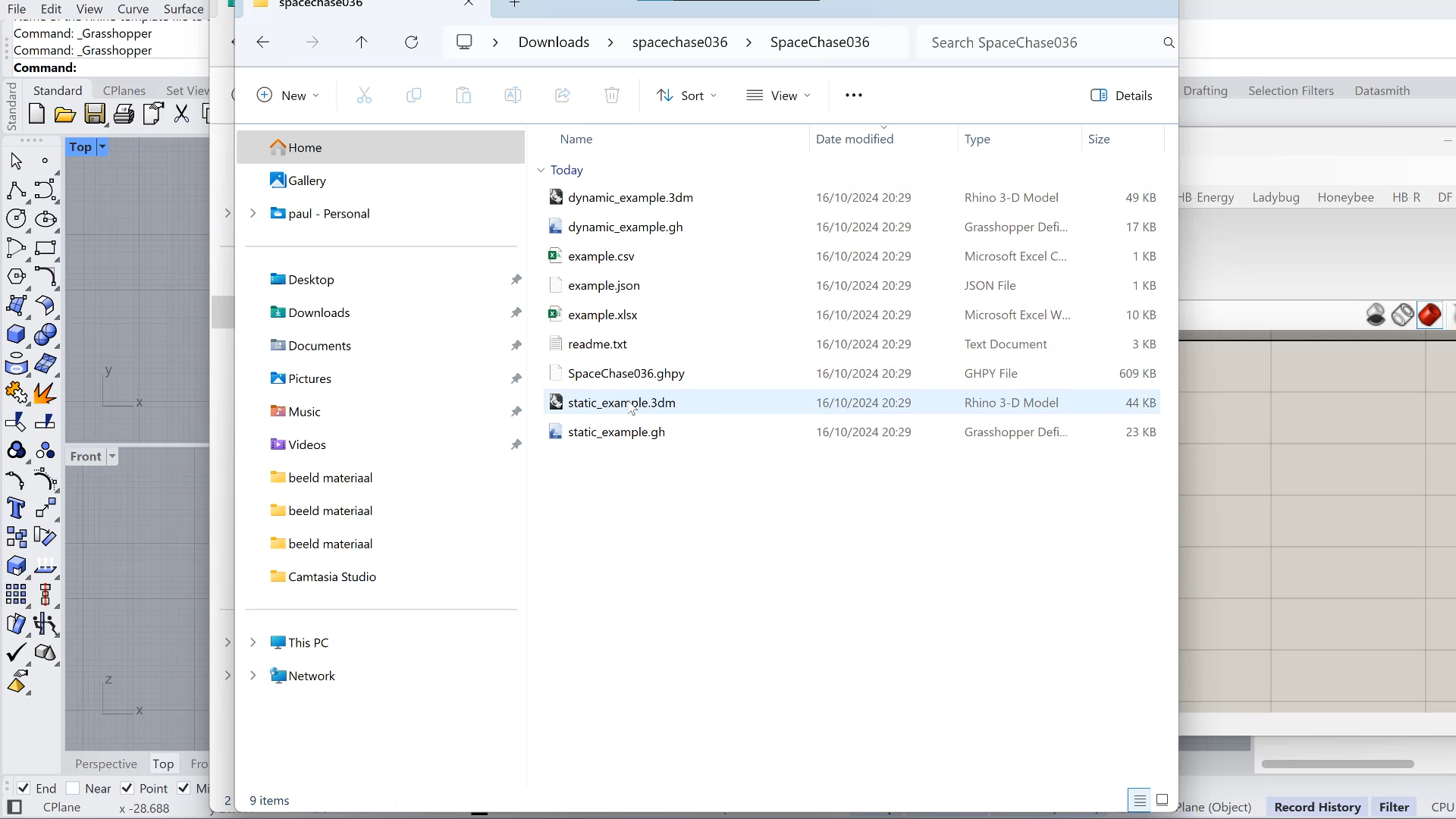Click the checkmark tool in Rhino sidebar
1456x819 pixels.
(16, 653)
